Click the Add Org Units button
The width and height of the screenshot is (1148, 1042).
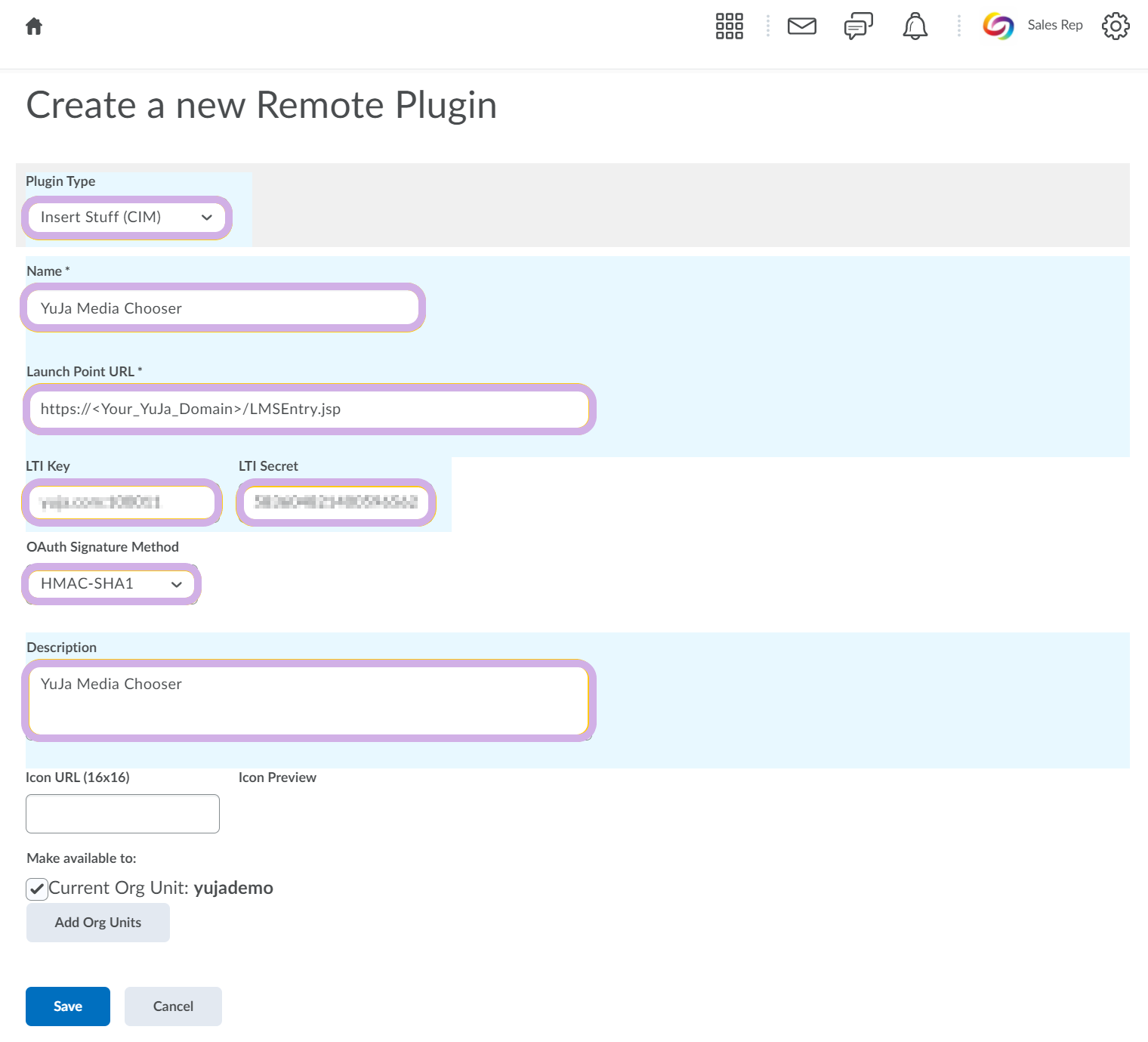tap(98, 923)
